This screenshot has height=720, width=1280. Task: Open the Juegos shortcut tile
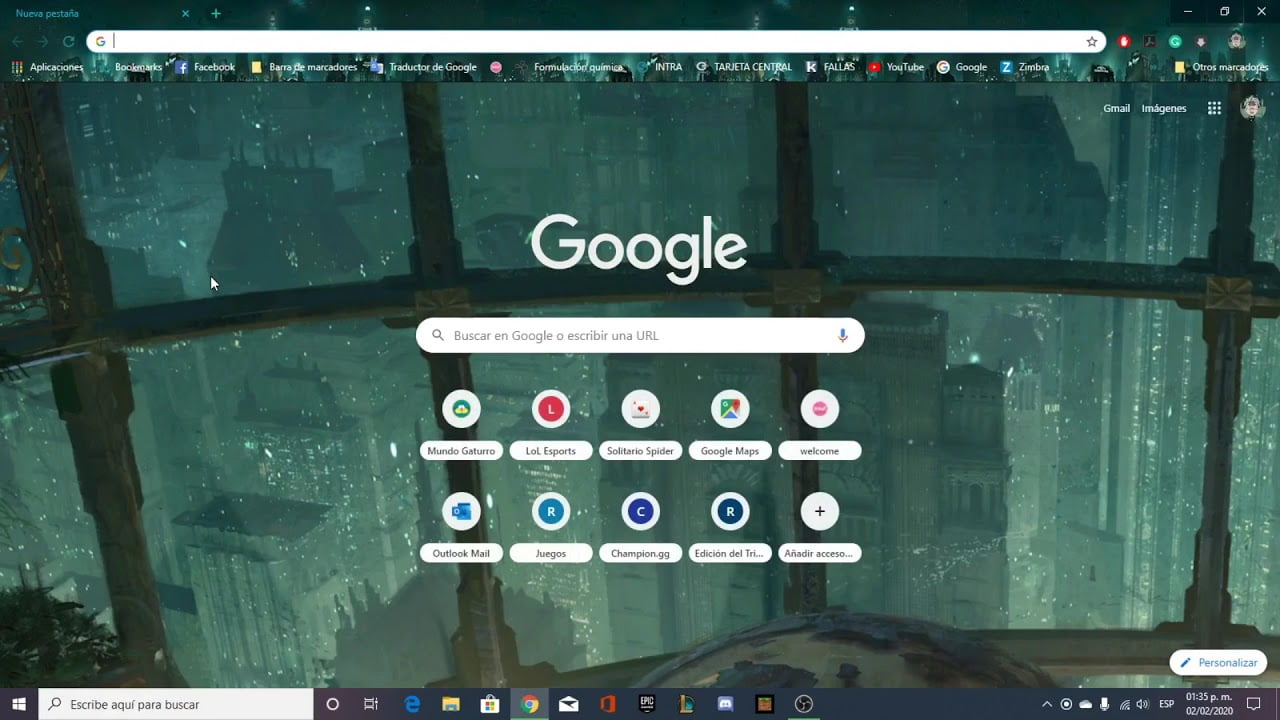tap(551, 527)
